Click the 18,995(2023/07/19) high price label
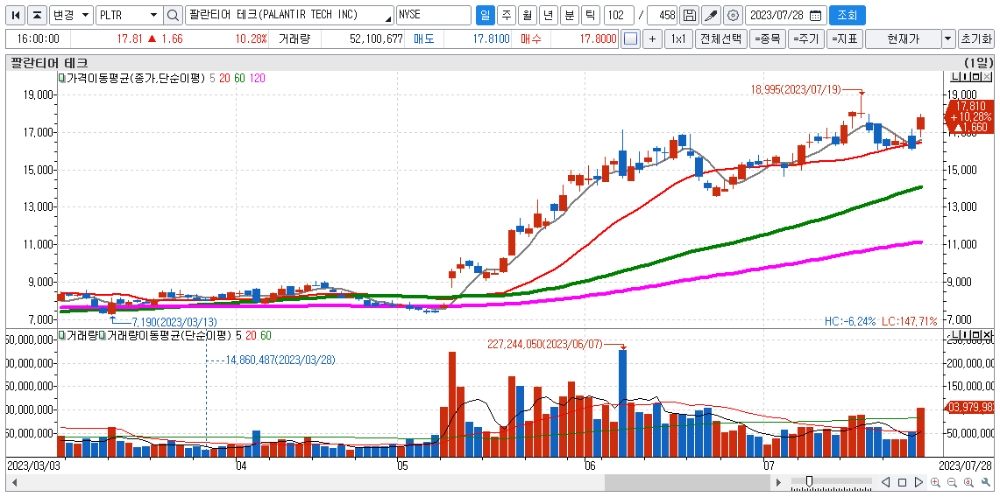 797,91
